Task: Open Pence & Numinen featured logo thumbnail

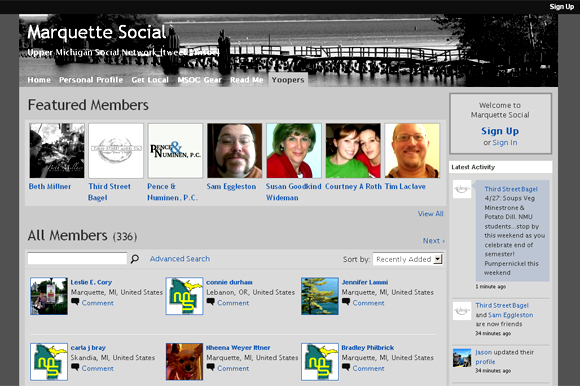Action: (x=175, y=151)
